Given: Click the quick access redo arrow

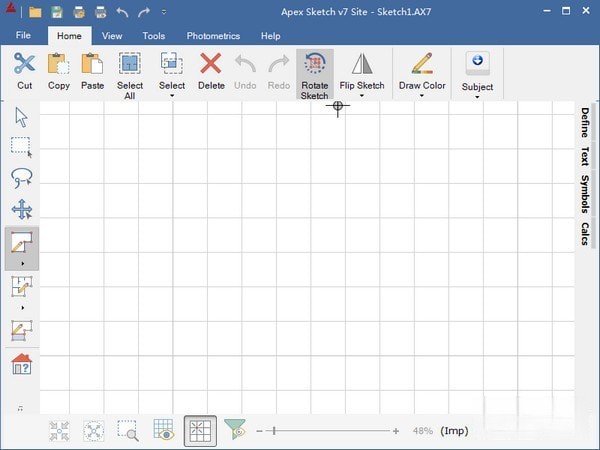Looking at the screenshot, I should coord(144,12).
